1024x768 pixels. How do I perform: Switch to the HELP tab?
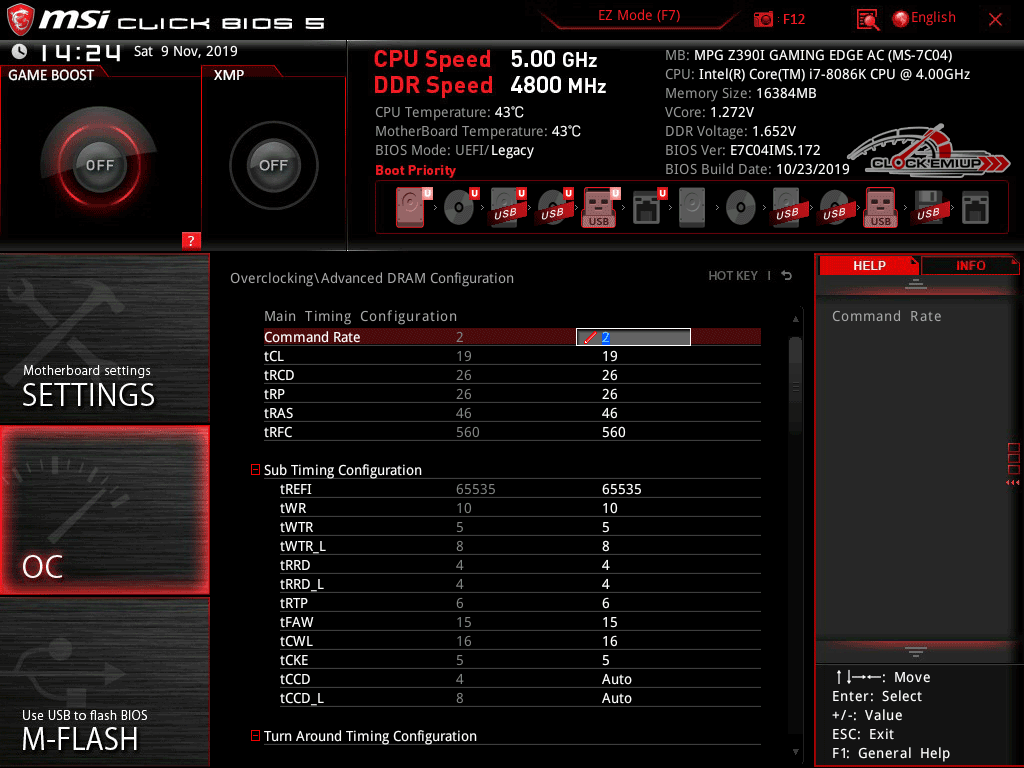coord(868,265)
